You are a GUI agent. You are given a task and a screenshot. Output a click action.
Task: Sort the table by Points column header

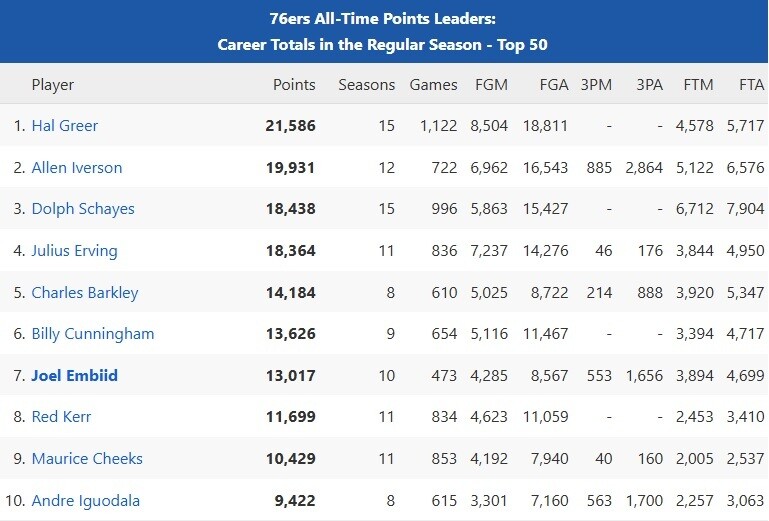coord(294,85)
